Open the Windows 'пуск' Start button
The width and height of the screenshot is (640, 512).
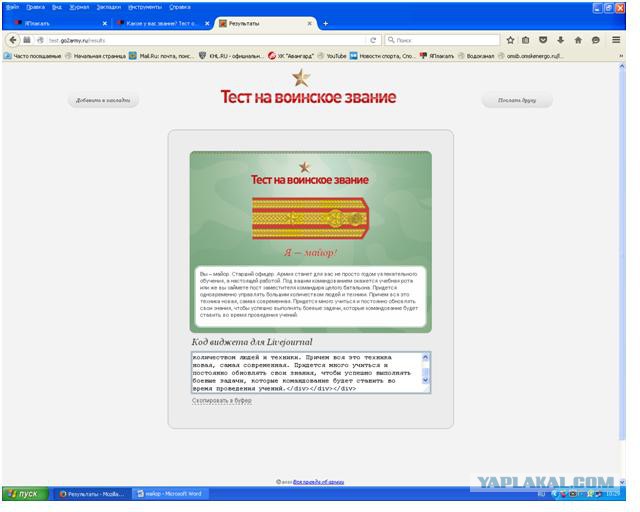[x=25, y=494]
